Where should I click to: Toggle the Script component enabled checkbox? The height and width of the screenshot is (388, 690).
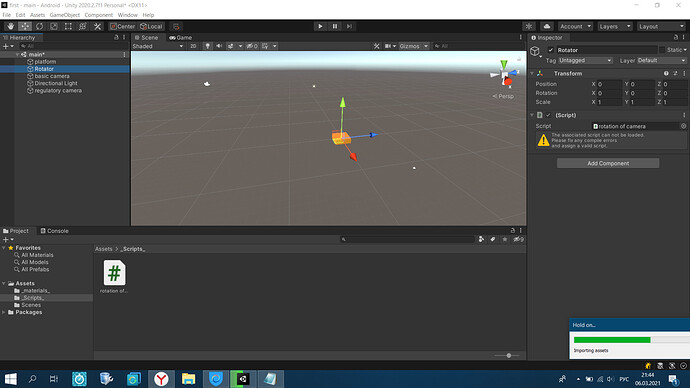(548, 115)
